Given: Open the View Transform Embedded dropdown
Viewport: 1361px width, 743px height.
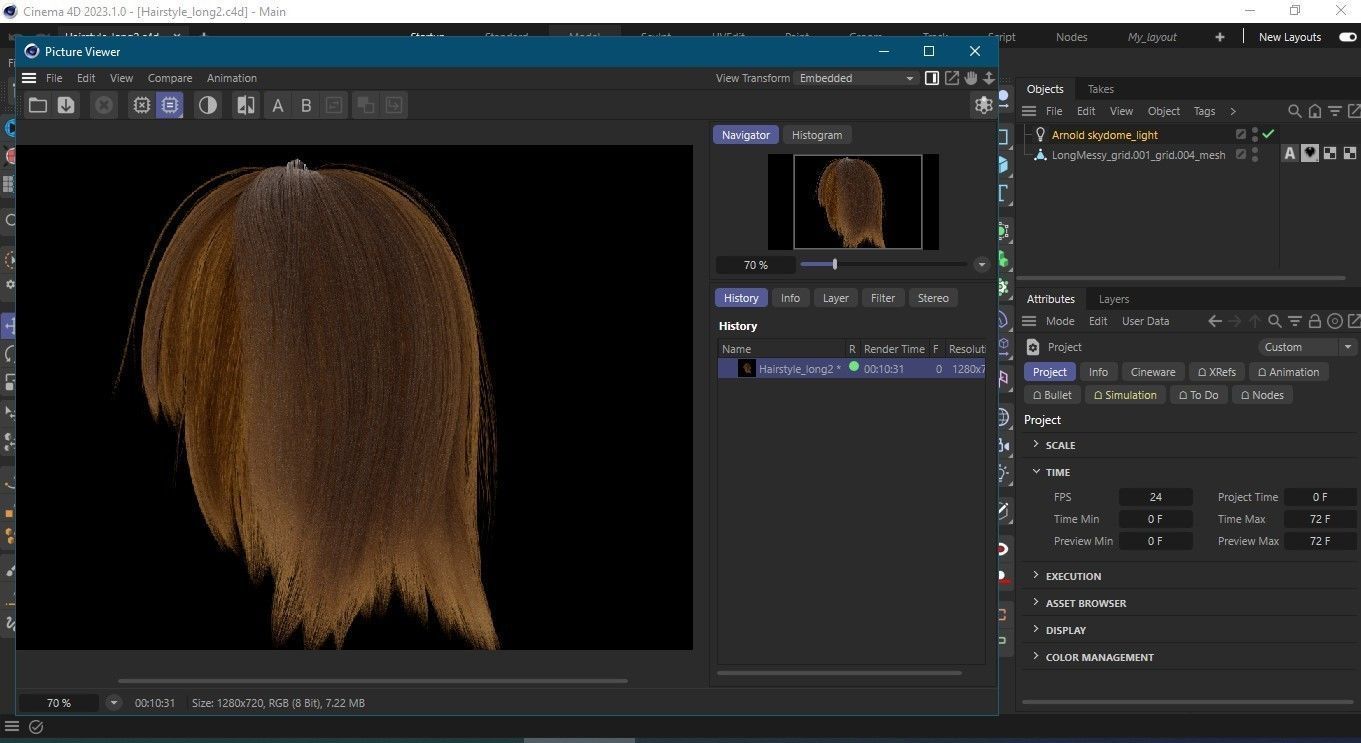Looking at the screenshot, I should (857, 78).
